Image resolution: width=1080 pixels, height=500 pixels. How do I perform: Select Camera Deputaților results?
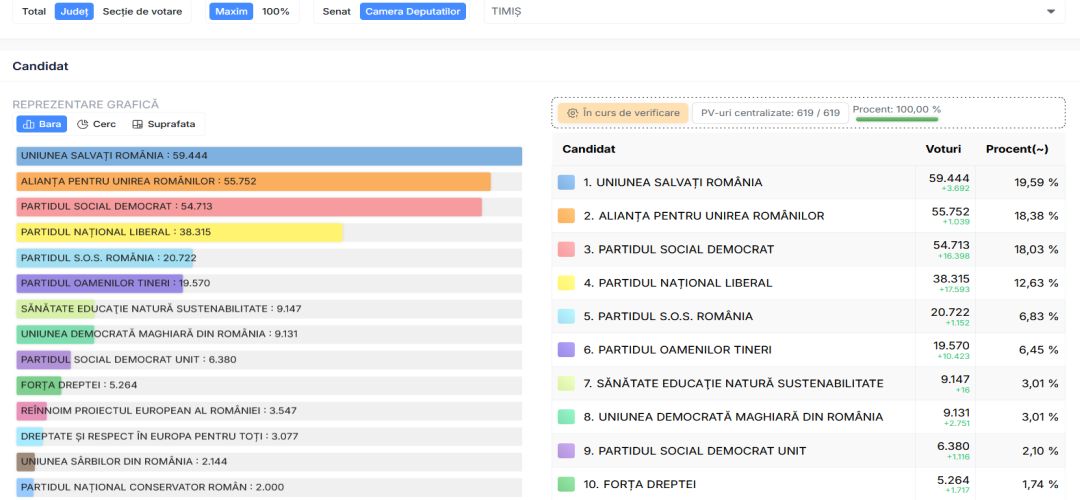pos(413,12)
